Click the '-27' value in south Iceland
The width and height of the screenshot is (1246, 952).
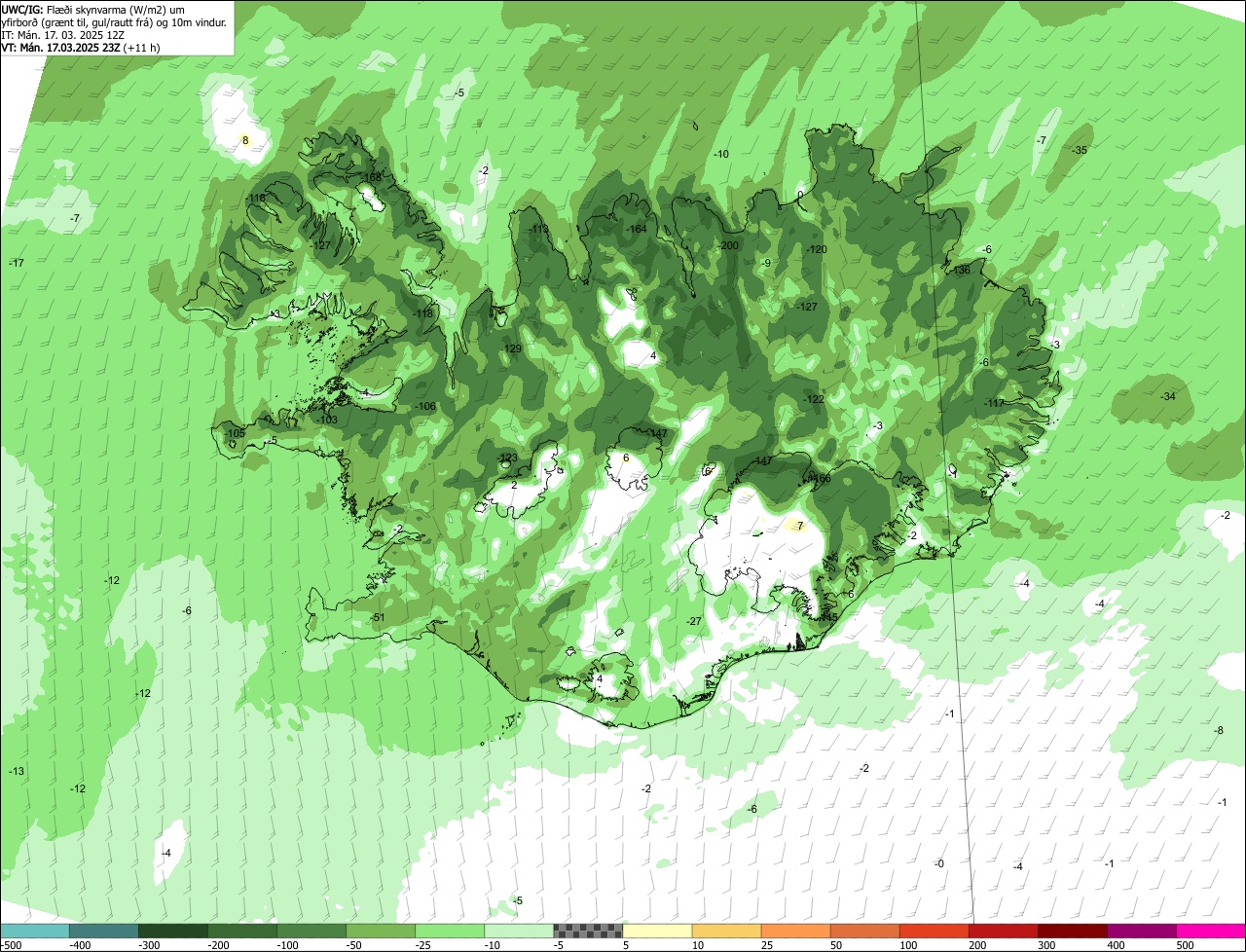(x=694, y=621)
